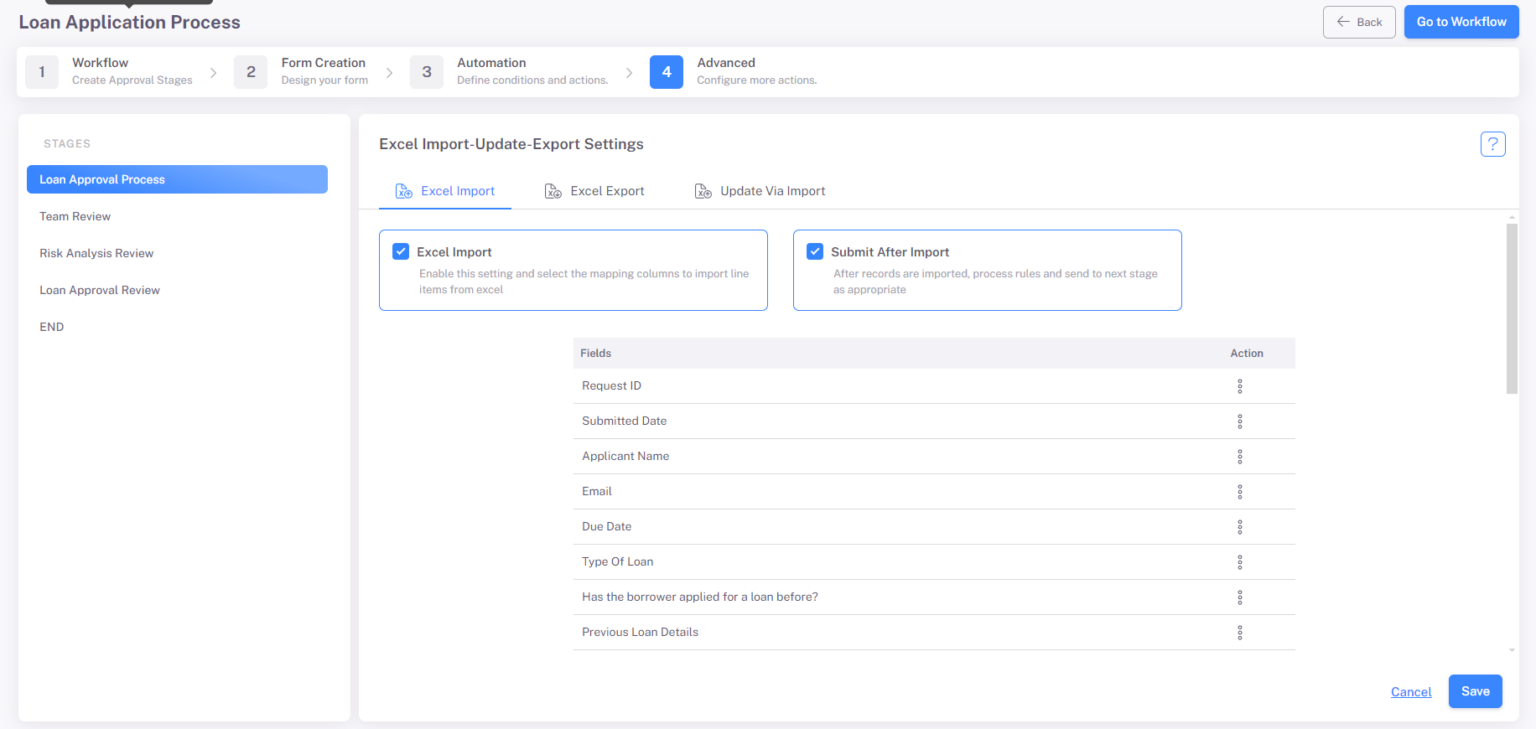Click three-dot icon for Email field
Viewport: 1536px width, 729px height.
(1239, 491)
